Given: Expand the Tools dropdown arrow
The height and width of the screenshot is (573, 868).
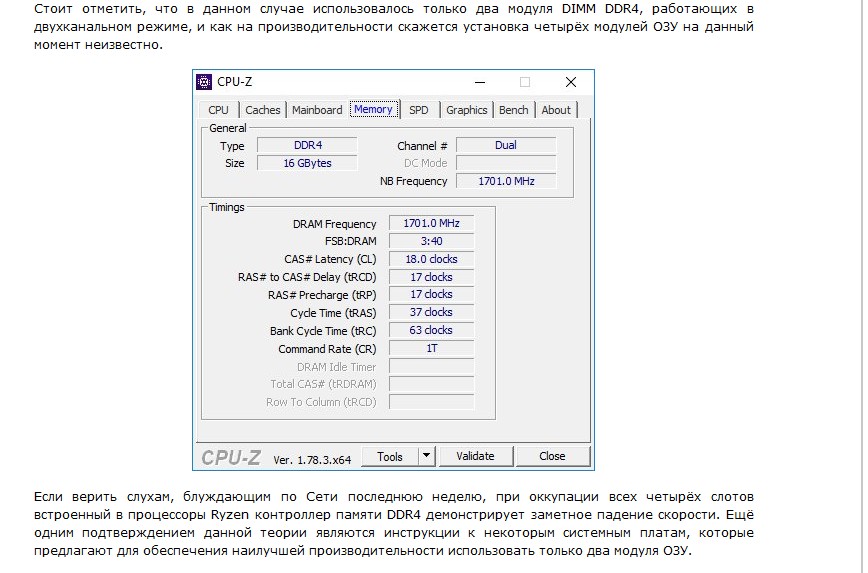Looking at the screenshot, I should coord(425,456).
